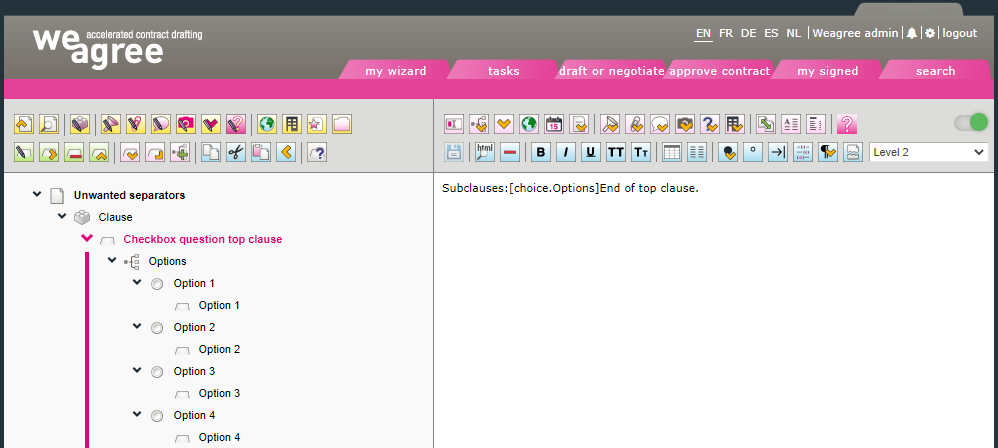Click the pencil-with-paperclip icon

click(136, 124)
